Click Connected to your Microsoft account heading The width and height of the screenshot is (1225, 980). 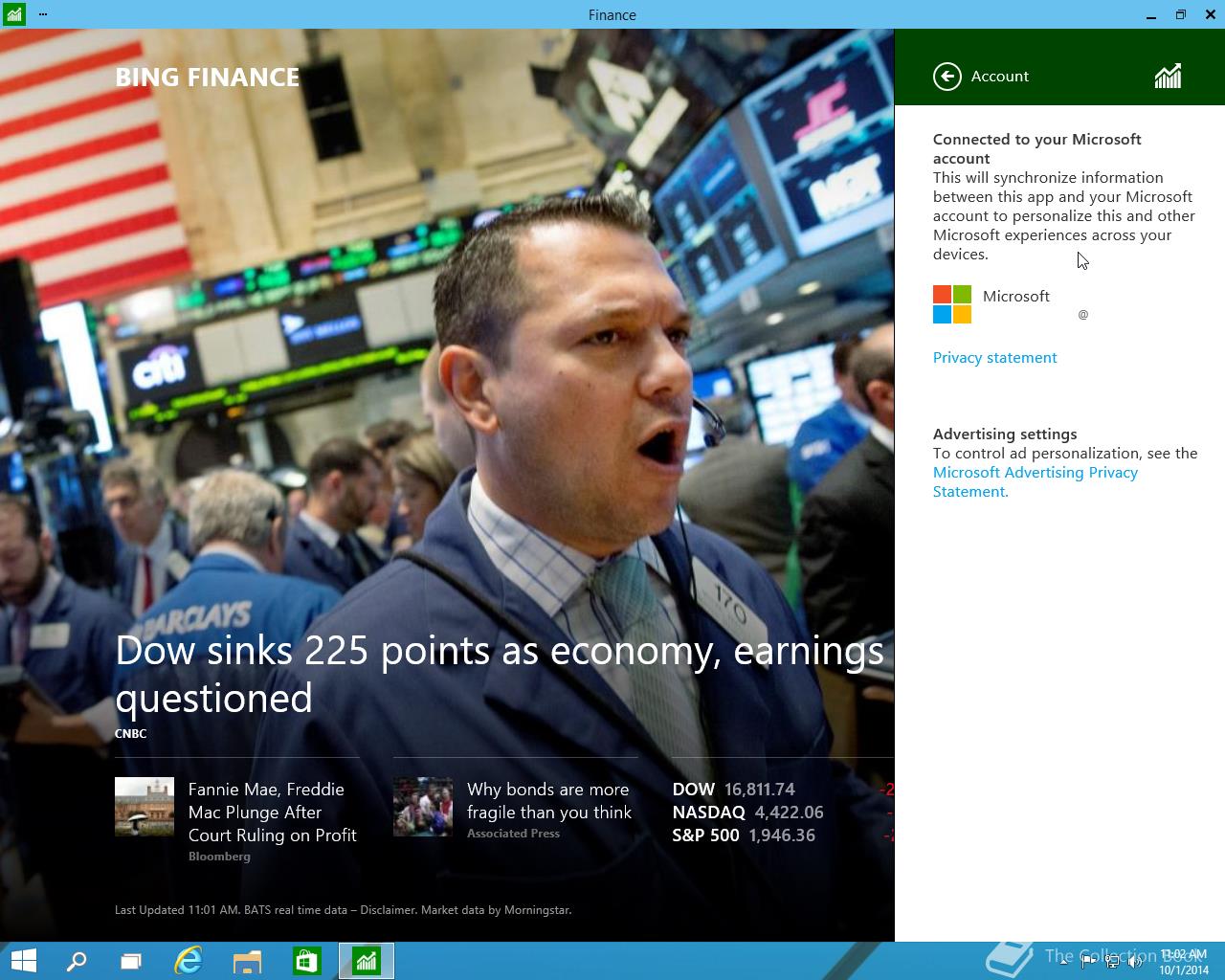pos(1037,148)
